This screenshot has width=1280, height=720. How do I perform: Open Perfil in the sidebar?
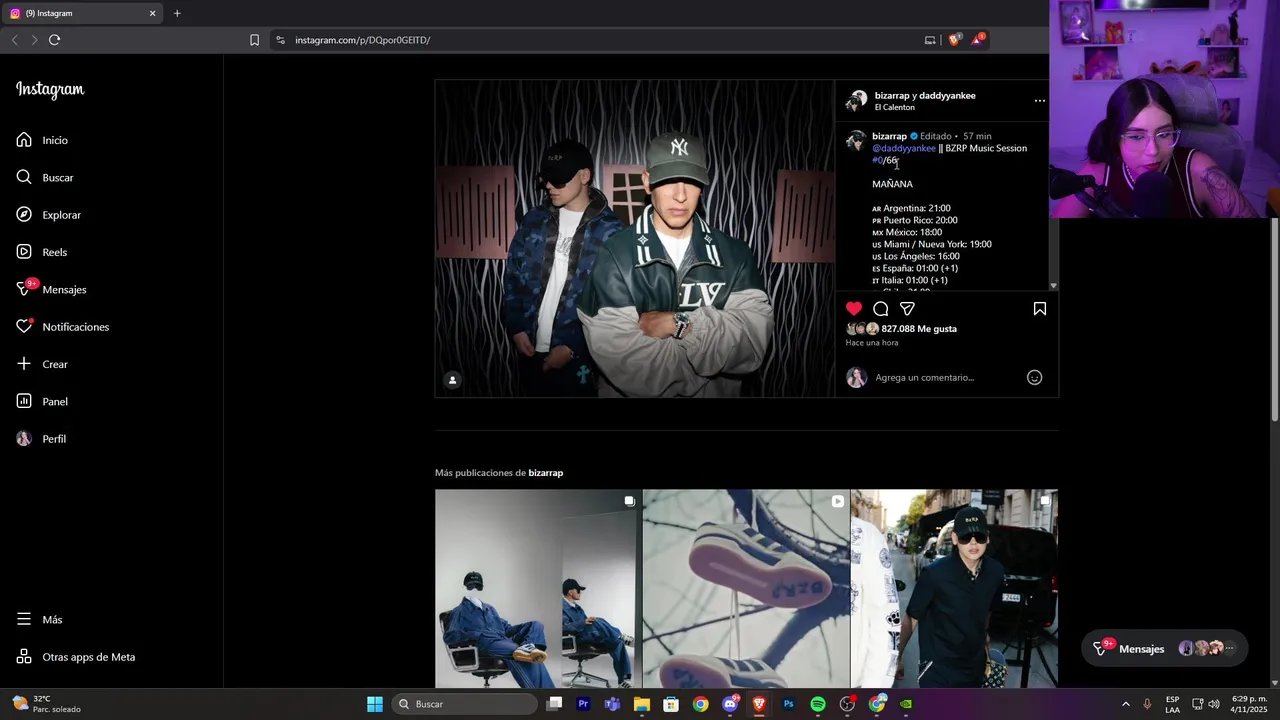pyautogui.click(x=41, y=439)
